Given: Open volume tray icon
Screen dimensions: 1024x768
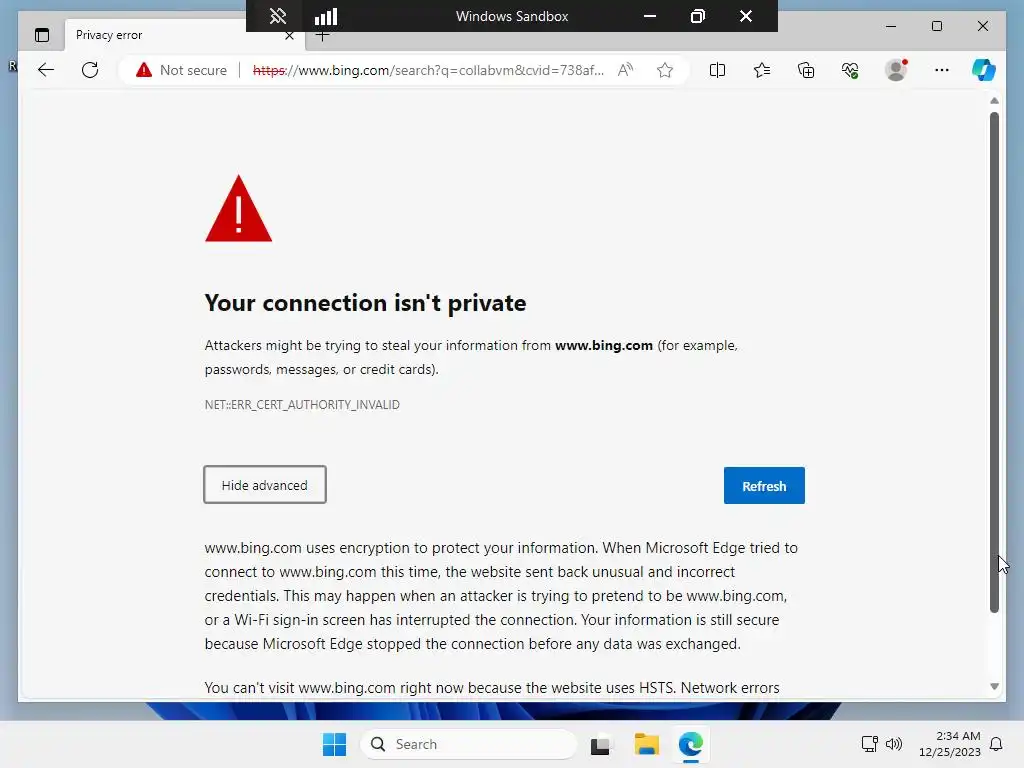Looking at the screenshot, I should click(x=893, y=744).
